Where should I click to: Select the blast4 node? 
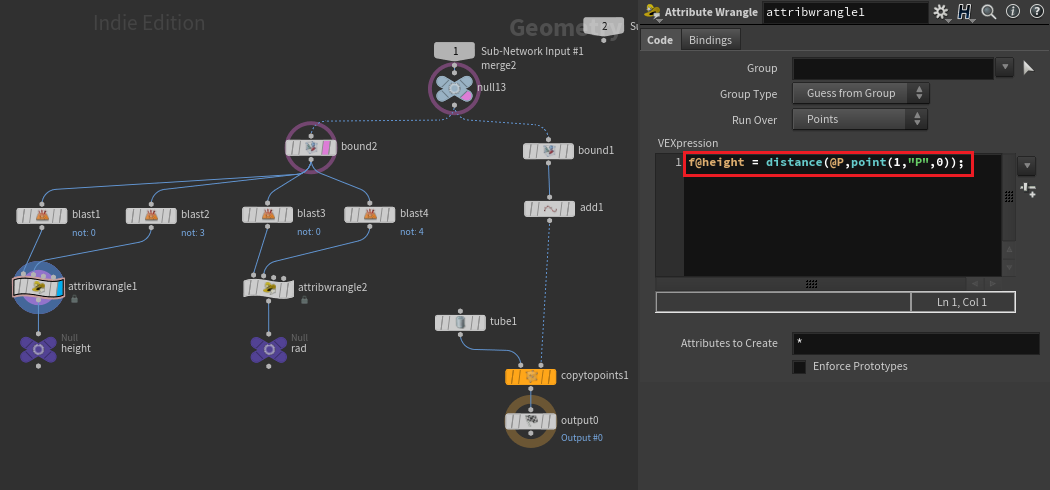pos(370,215)
